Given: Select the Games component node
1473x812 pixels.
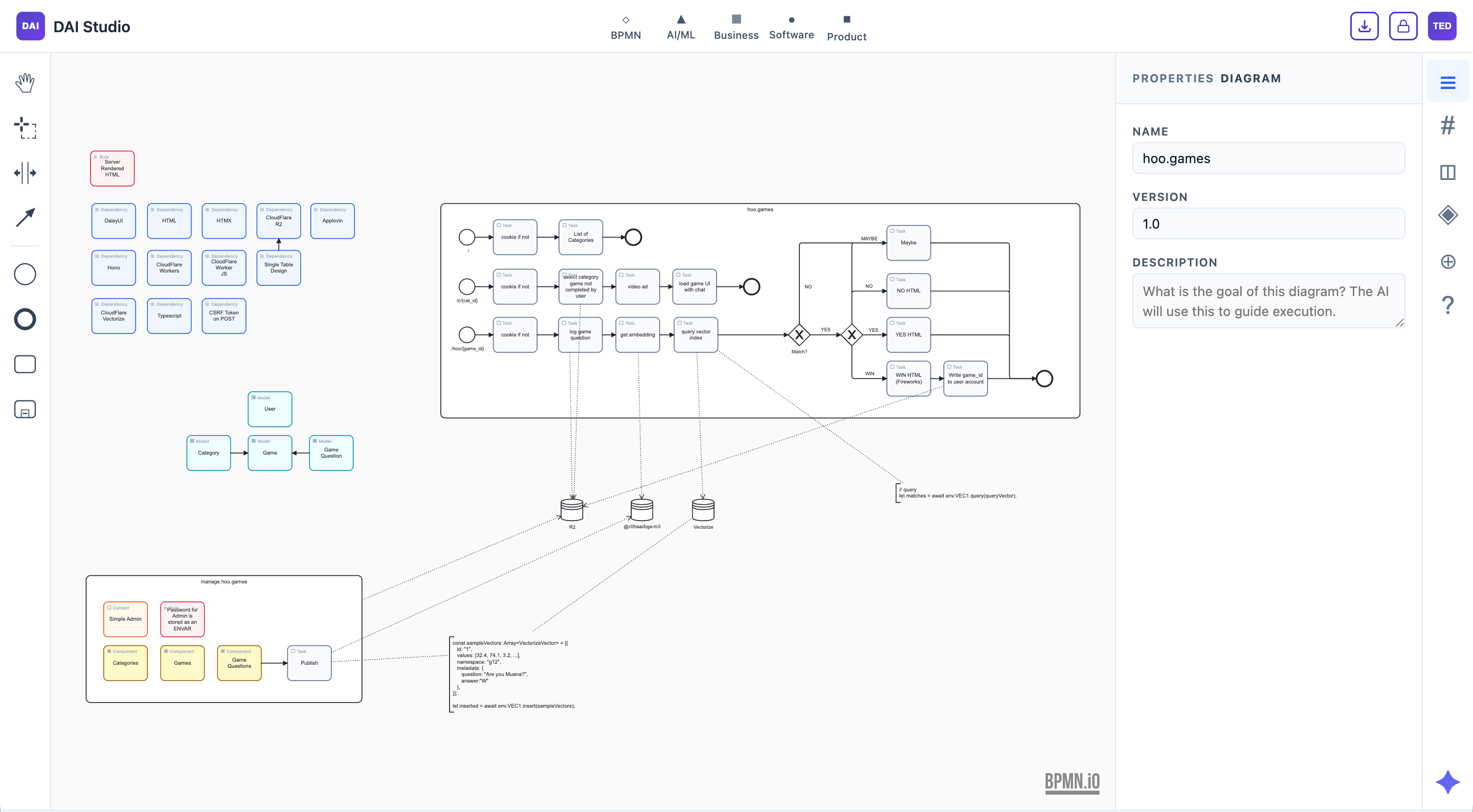Looking at the screenshot, I should tap(183, 663).
